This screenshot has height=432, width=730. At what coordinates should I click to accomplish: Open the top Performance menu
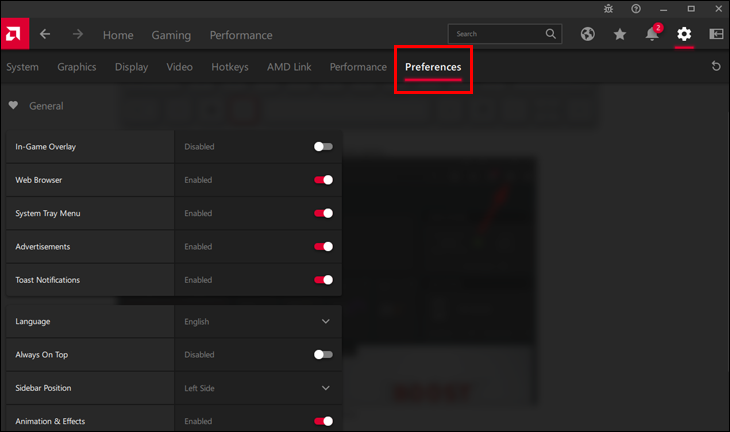pyautogui.click(x=241, y=35)
